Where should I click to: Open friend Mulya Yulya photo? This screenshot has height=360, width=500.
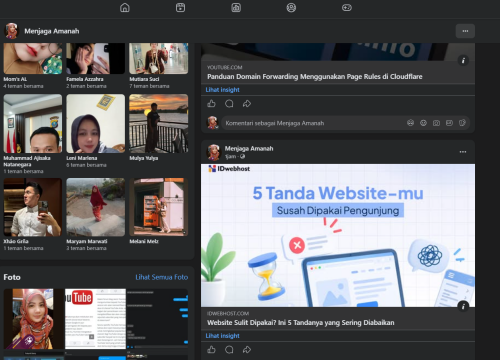click(159, 123)
